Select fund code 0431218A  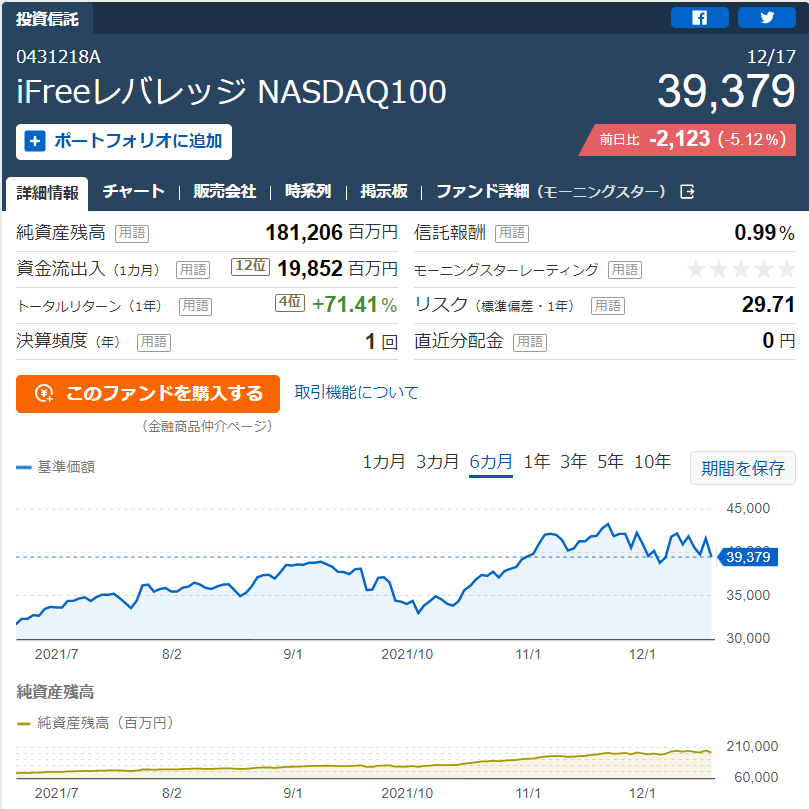(58, 57)
